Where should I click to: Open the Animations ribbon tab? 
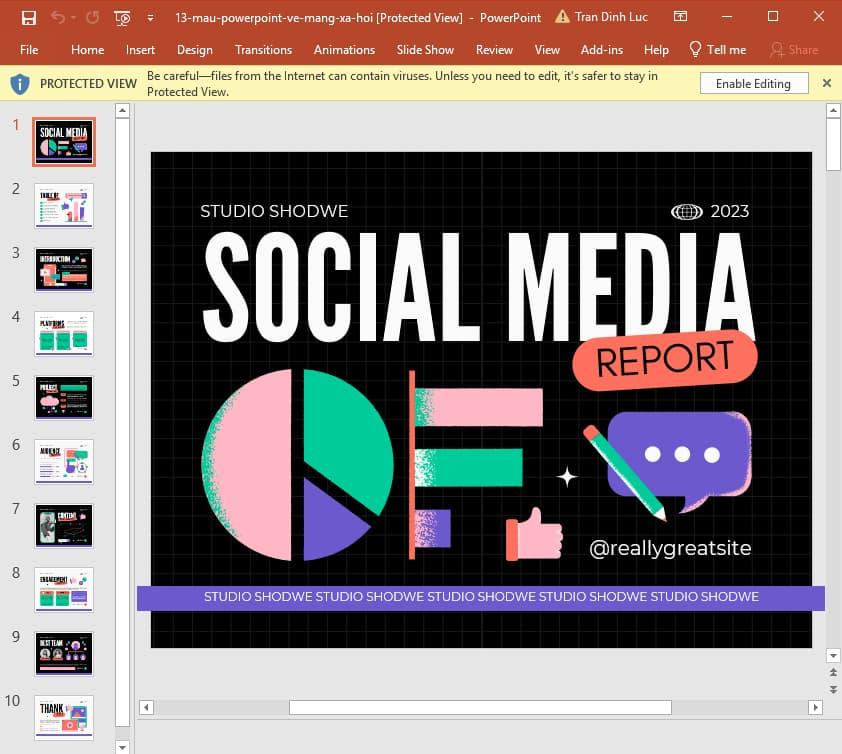344,49
